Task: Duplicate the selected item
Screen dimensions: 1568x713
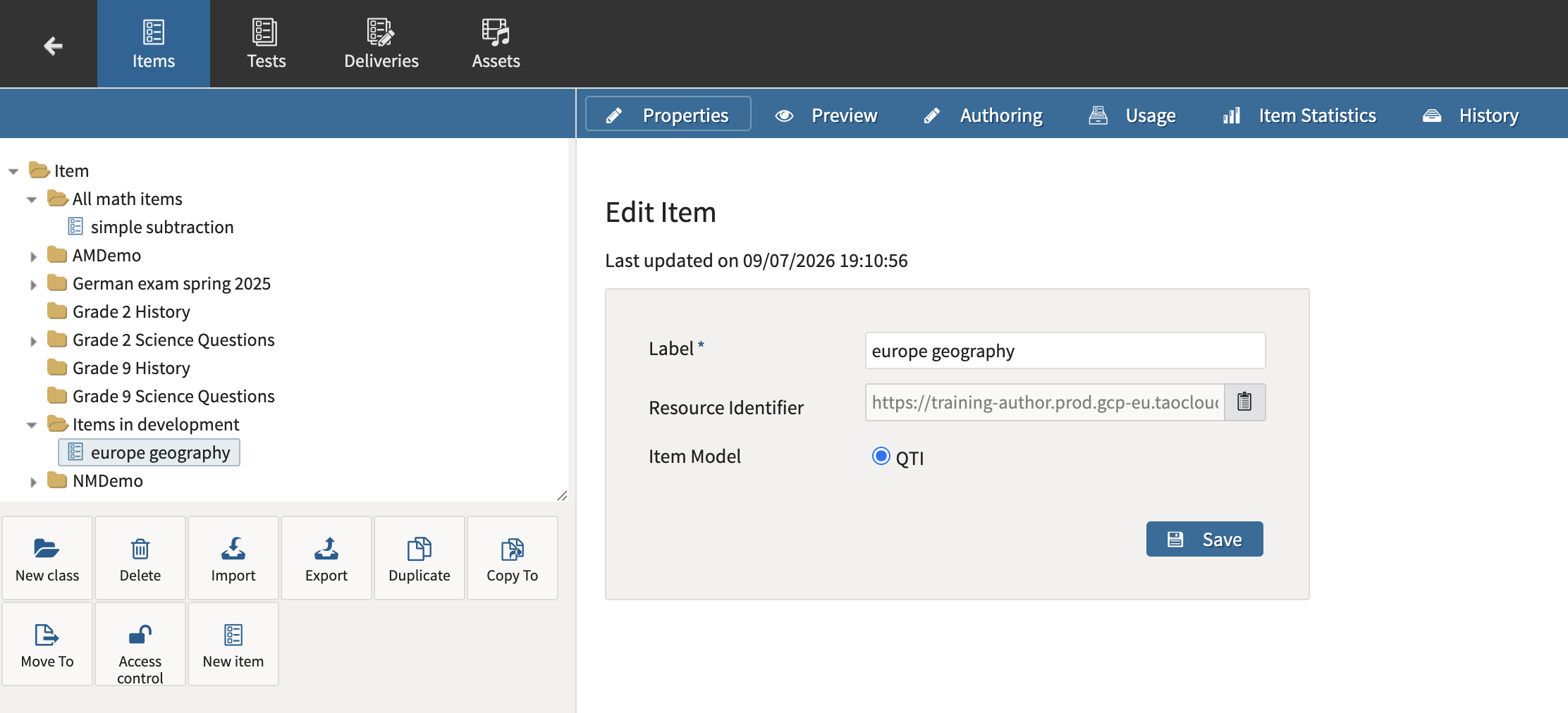Action: [x=419, y=558]
